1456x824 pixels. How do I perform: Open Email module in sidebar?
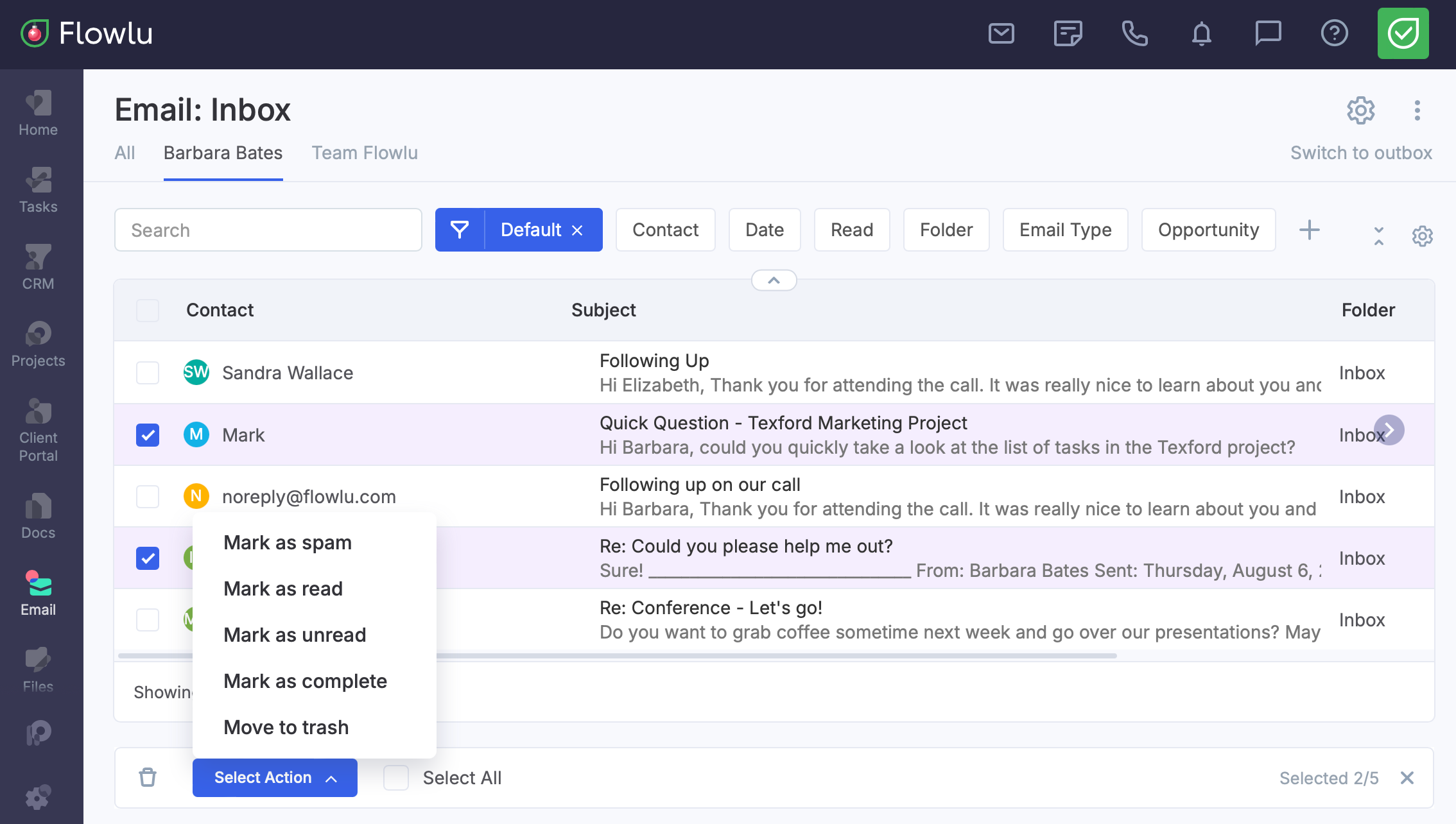click(x=38, y=593)
